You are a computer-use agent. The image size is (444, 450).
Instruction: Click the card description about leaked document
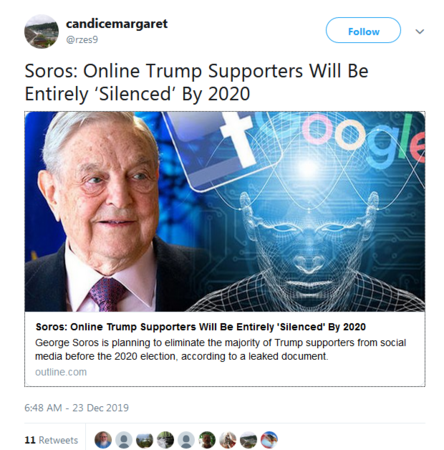(220, 350)
